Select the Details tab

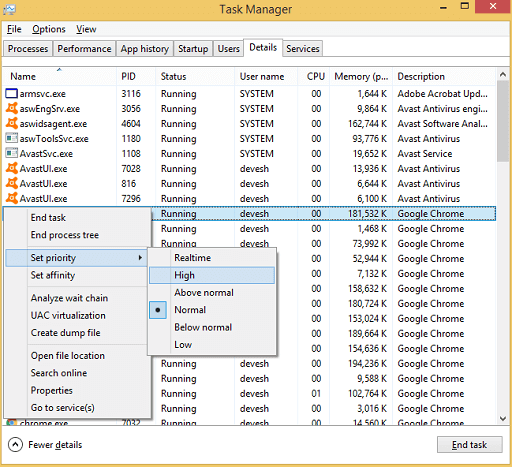tap(263, 48)
